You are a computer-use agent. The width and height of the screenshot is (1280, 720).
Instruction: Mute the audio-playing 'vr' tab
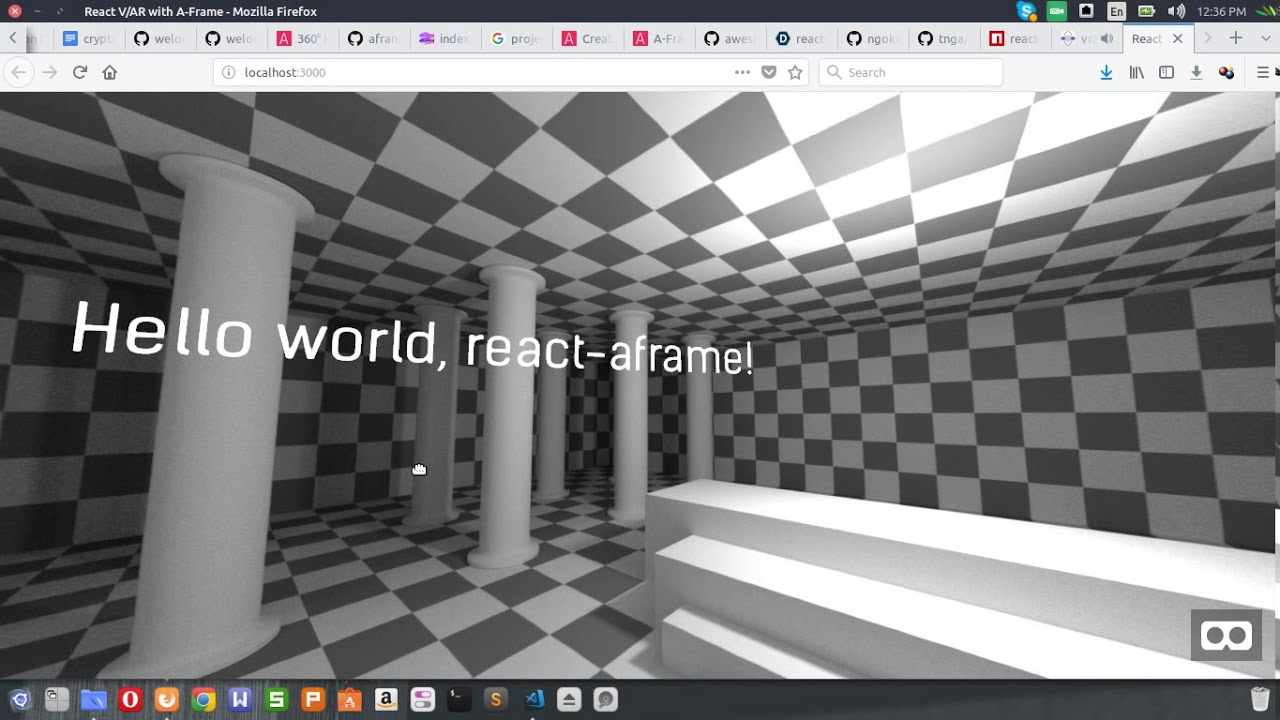[1106, 39]
